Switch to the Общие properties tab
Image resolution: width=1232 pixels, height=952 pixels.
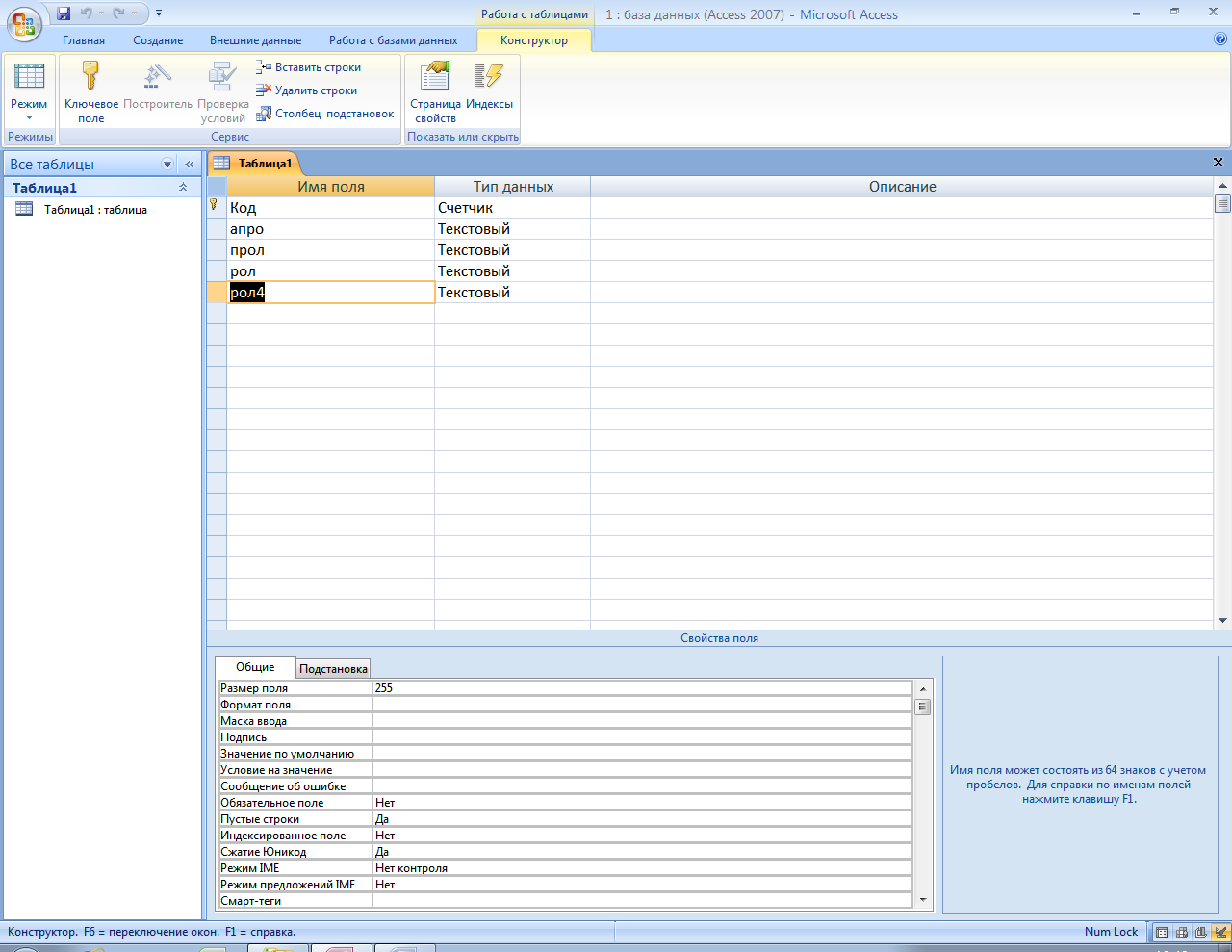coord(255,667)
